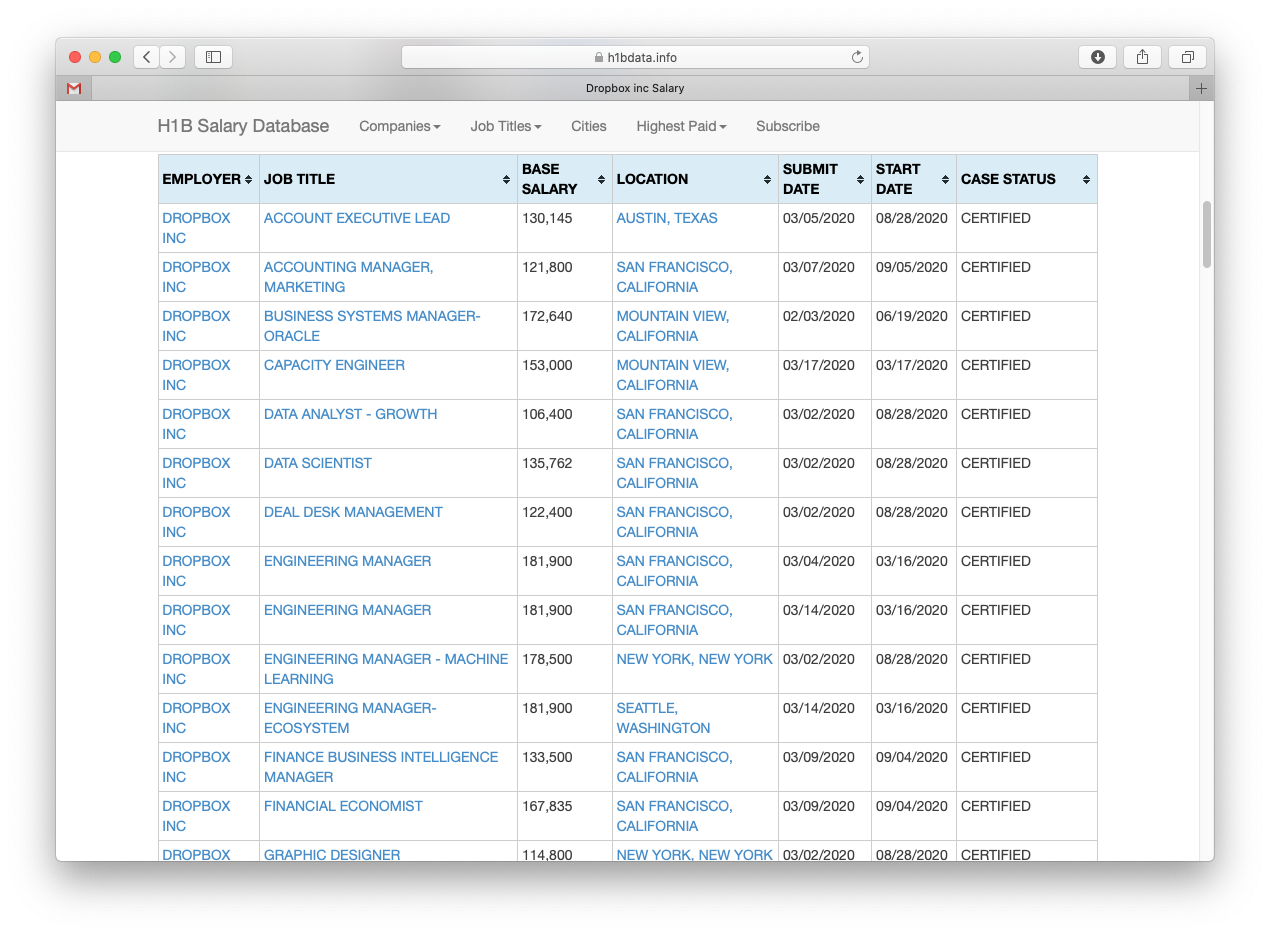Open the Companies dropdown menu
1270x935 pixels.
[x=399, y=126]
